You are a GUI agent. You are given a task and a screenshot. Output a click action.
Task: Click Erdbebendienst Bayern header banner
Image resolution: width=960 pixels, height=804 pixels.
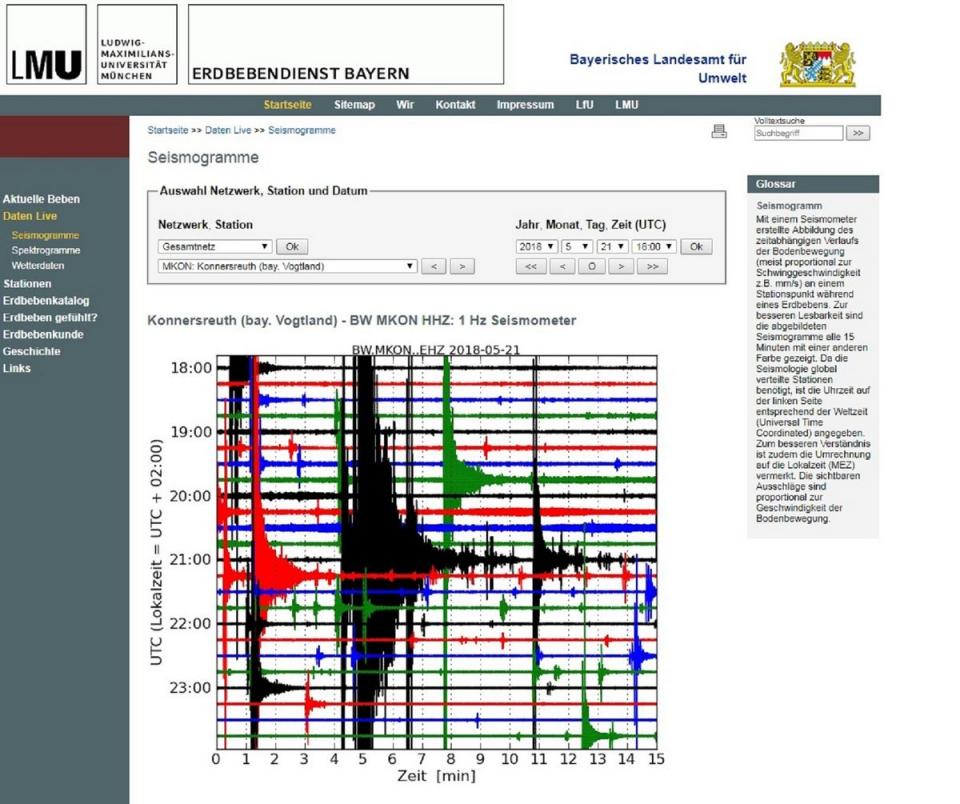coord(346,45)
